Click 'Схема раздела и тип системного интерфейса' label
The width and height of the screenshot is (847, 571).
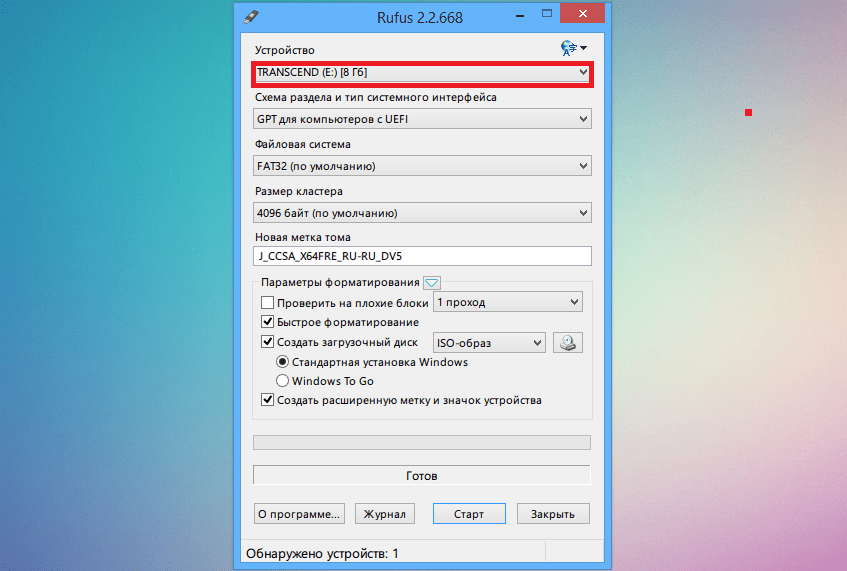(376, 97)
